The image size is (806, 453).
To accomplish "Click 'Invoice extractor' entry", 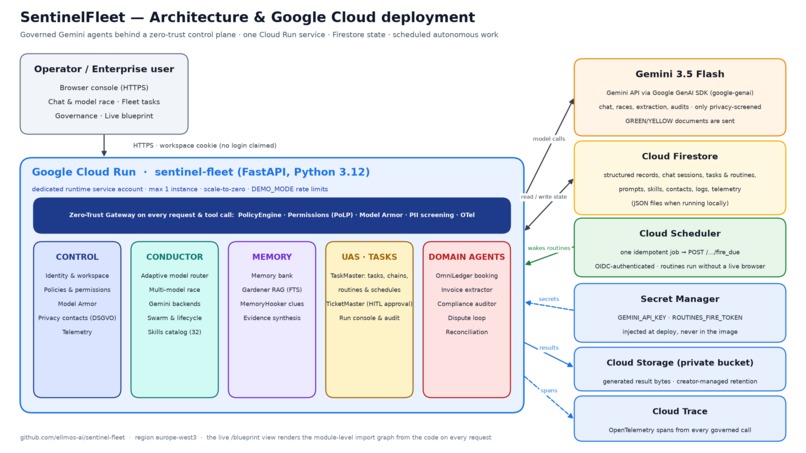I will [x=467, y=289].
